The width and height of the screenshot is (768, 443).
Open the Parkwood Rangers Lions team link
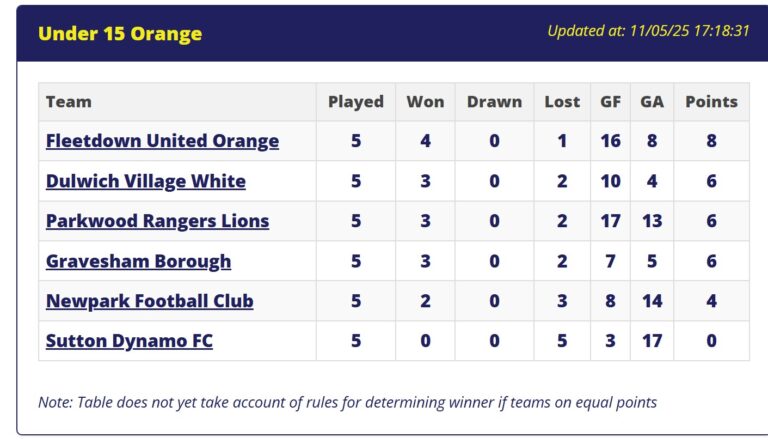pyautogui.click(x=157, y=221)
